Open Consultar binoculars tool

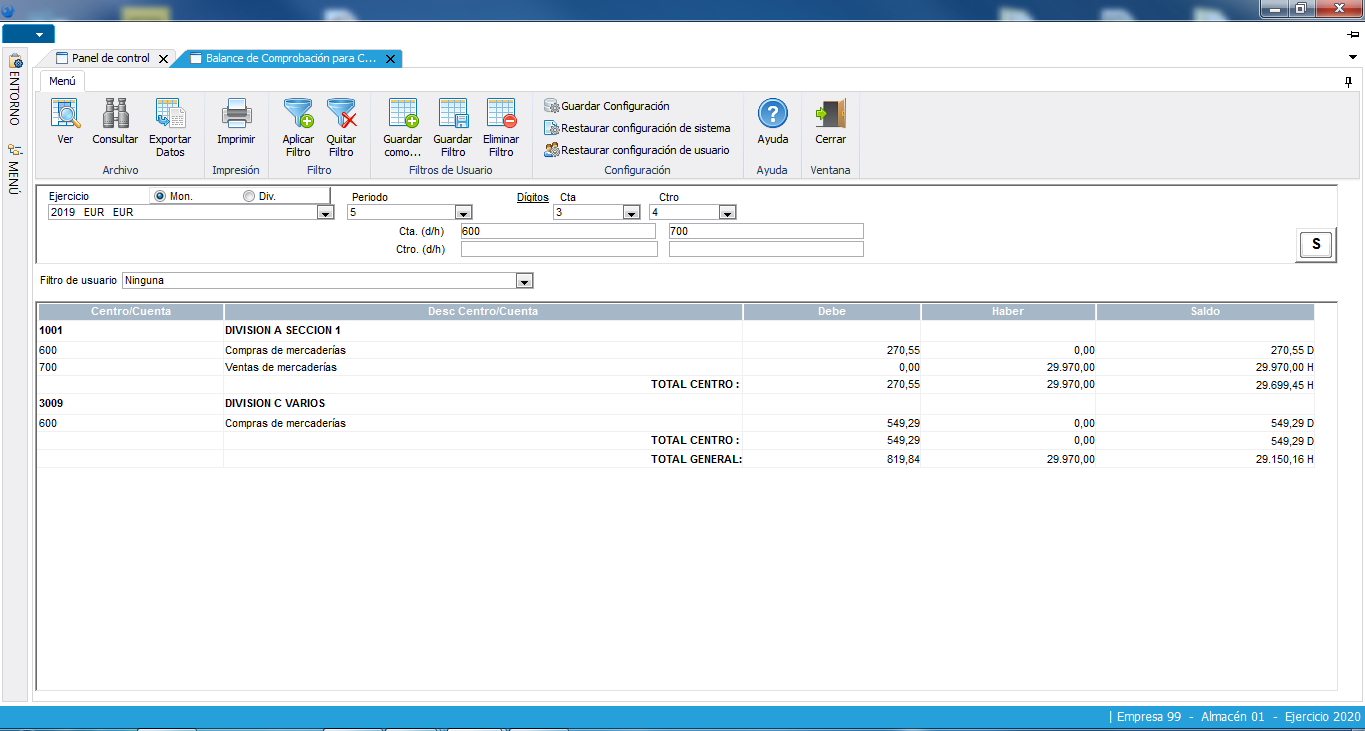115,115
